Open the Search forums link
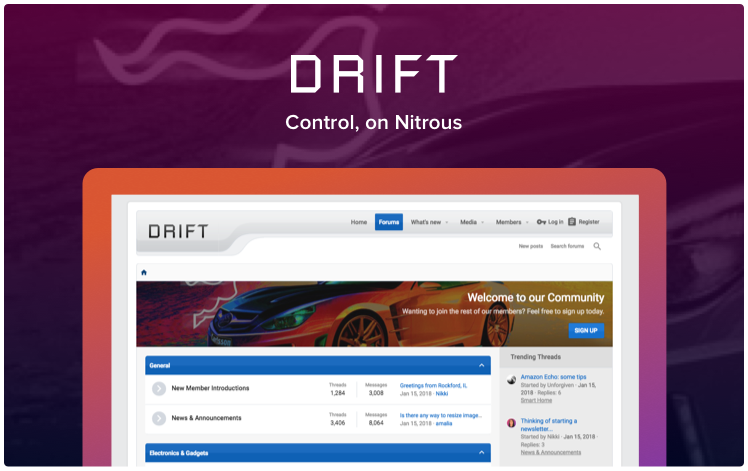 click(567, 246)
